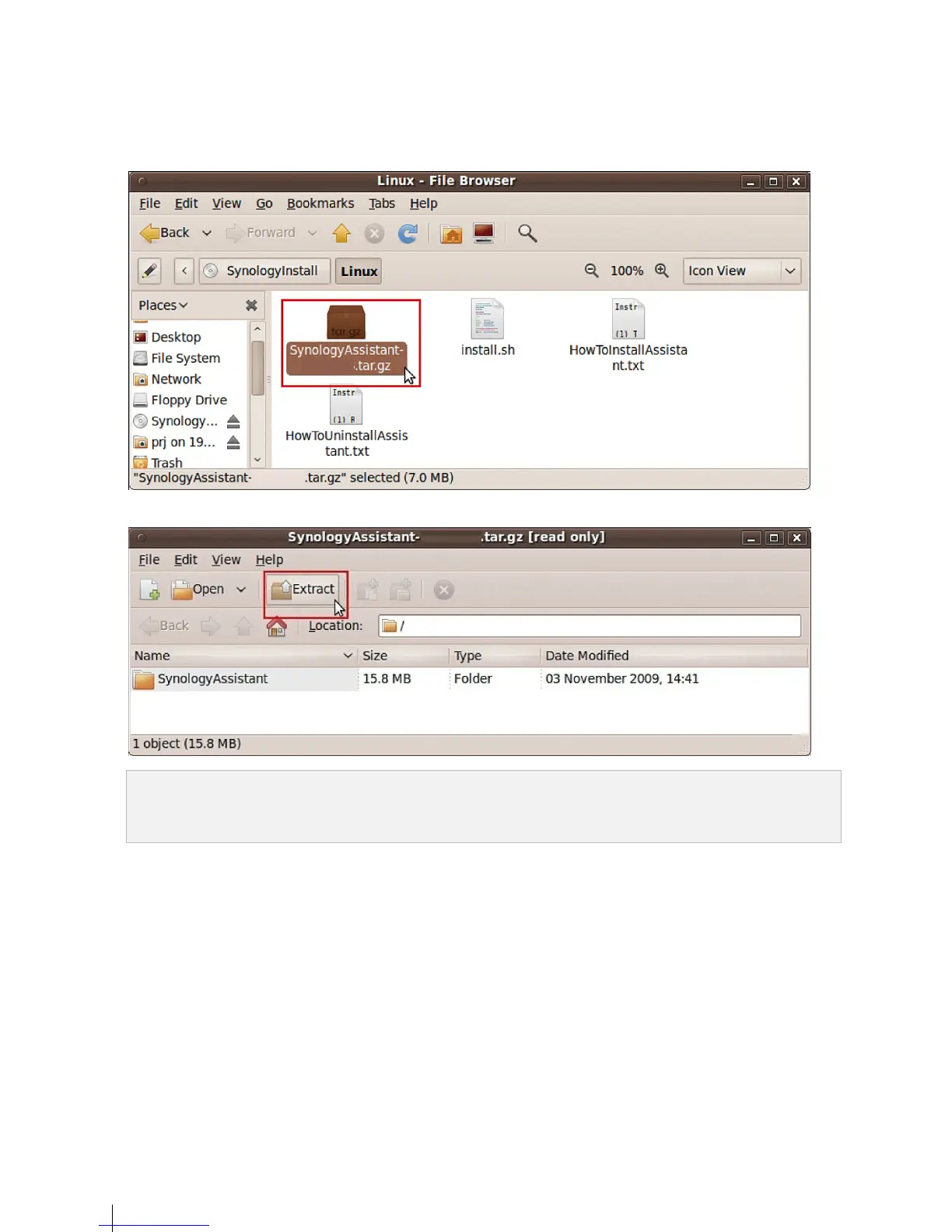Expand the Forward history dropdown arrow
Screen dimensions: 952x1232
[x=312, y=233]
